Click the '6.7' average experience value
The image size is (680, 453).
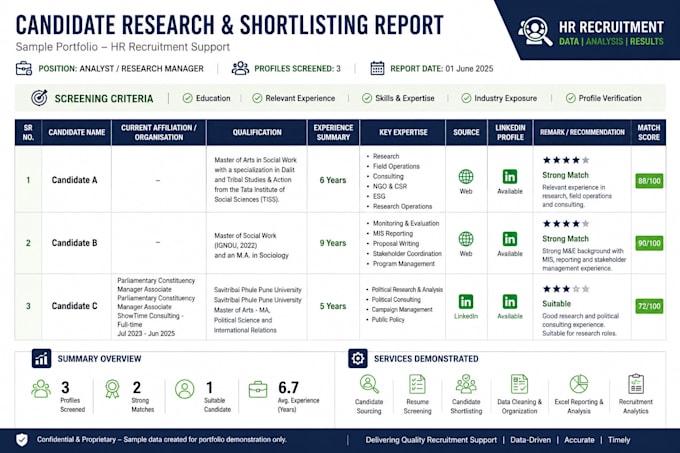pyautogui.click(x=288, y=387)
